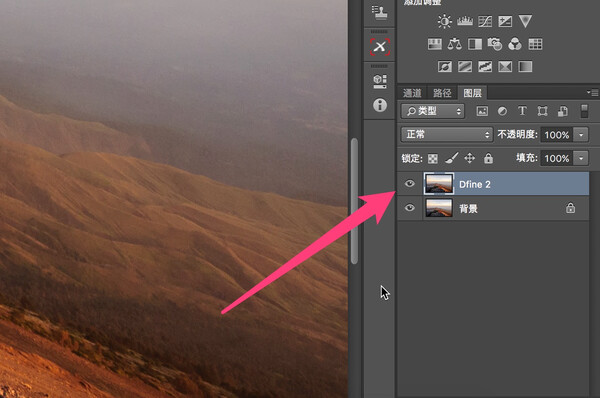Screen dimensions: 600x398
Task: Toggle the layer filter switch
Action: [584, 111]
